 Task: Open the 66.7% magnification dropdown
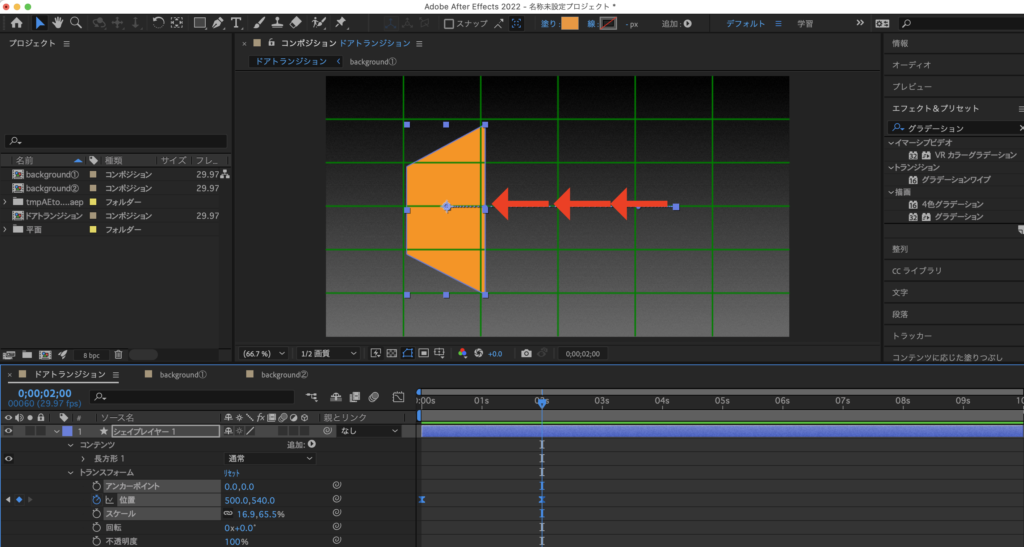click(266, 353)
